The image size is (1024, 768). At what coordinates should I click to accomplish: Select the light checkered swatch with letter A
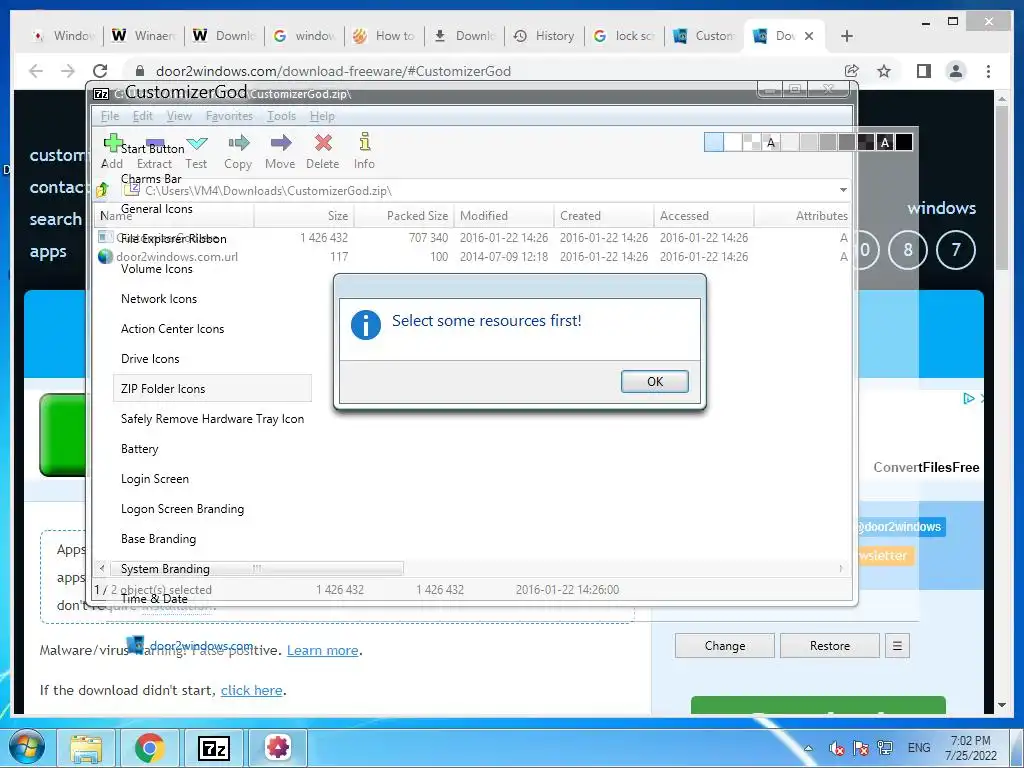[771, 142]
